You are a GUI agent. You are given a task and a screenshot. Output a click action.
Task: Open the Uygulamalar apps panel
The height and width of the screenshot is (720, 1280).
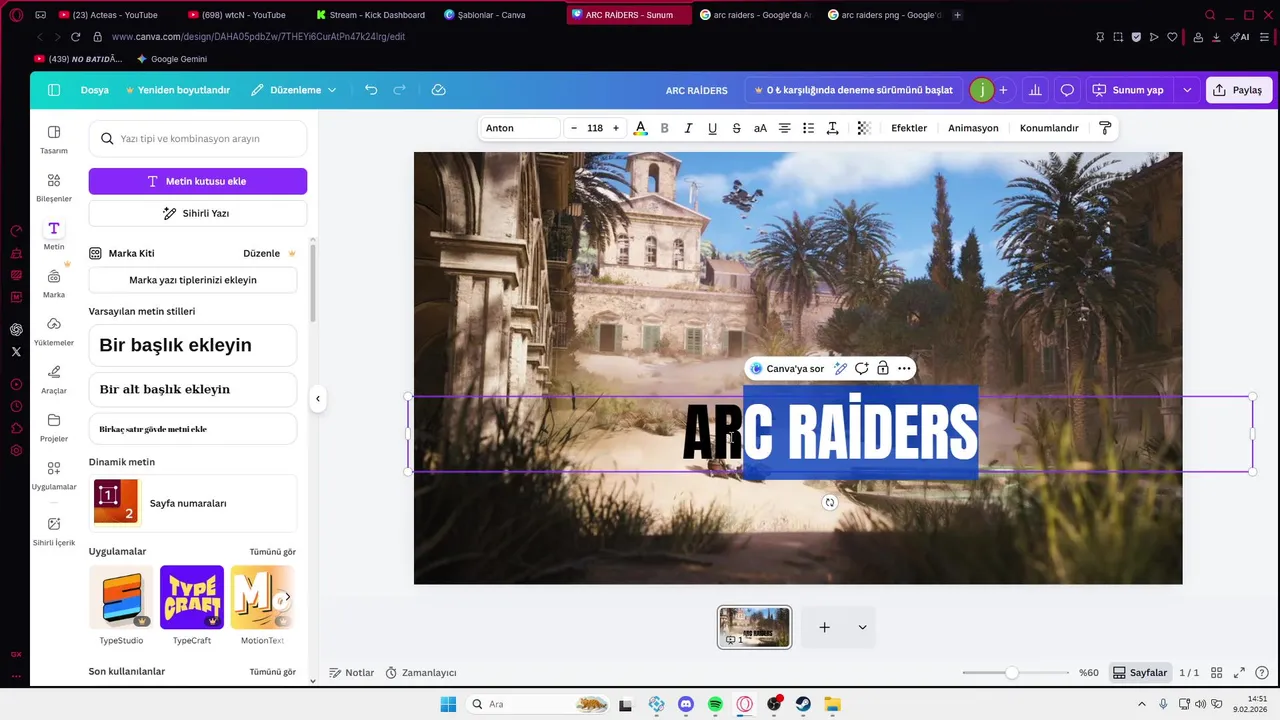click(54, 475)
